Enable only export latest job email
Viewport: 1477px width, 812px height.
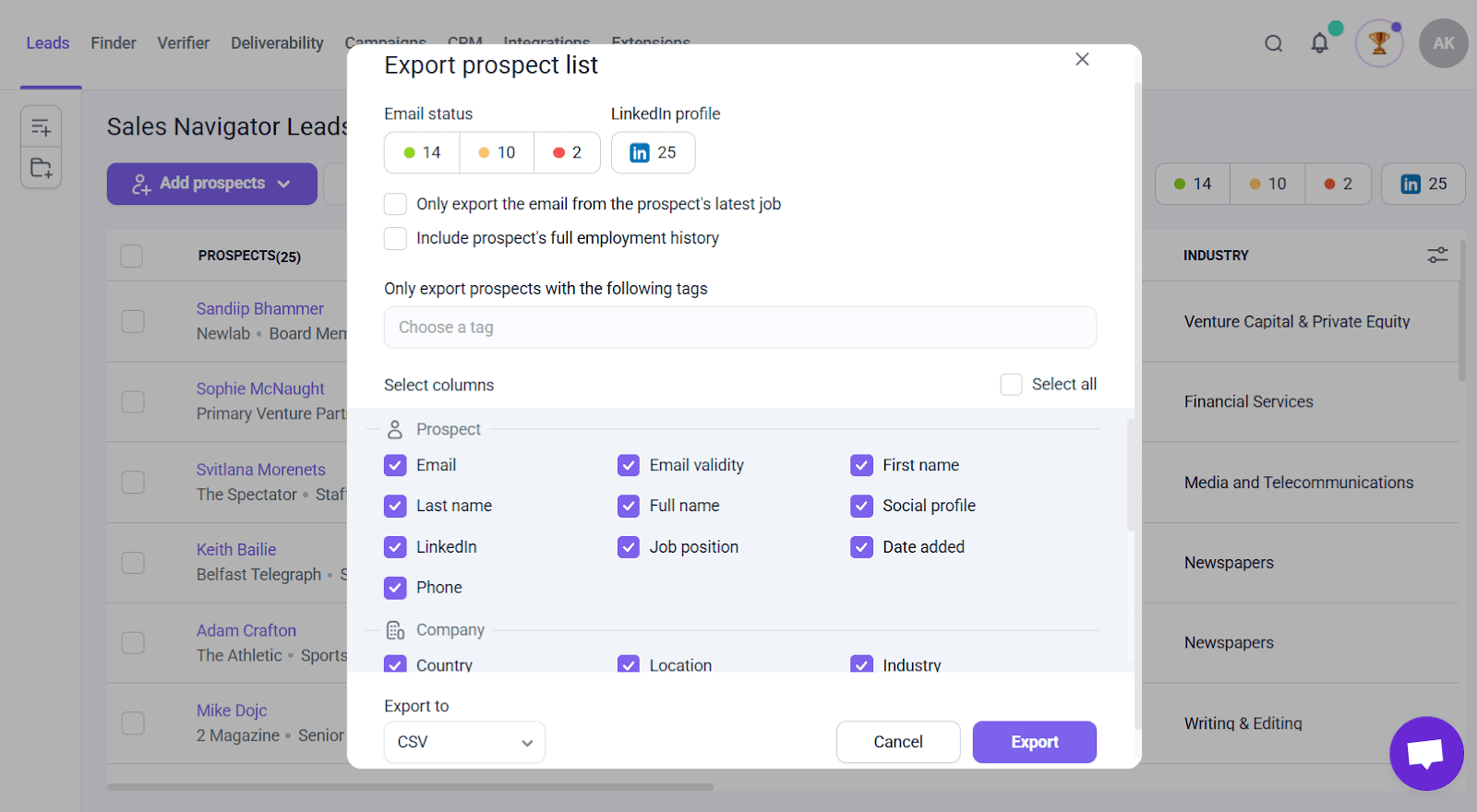pos(395,204)
